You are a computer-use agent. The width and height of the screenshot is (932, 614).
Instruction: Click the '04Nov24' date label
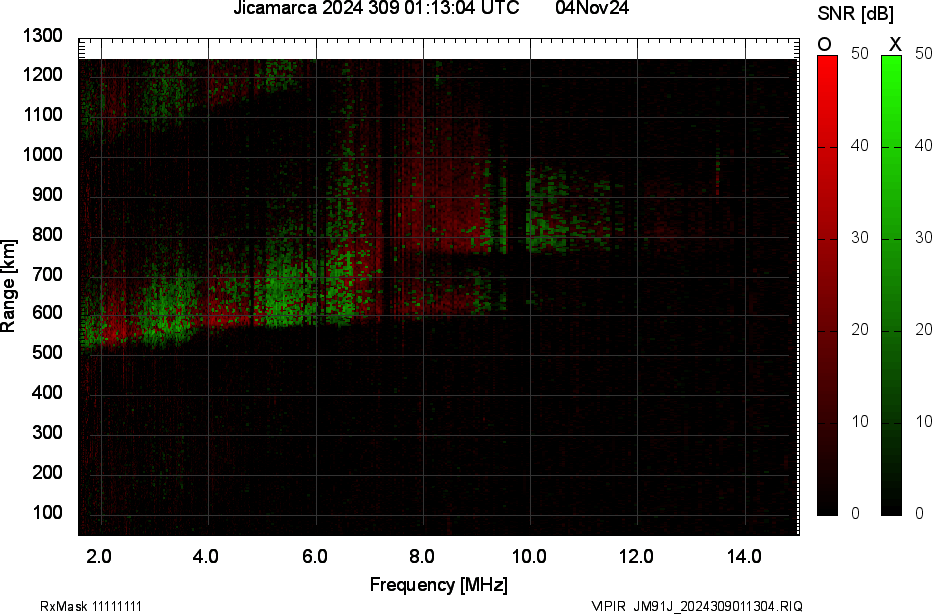pos(592,8)
